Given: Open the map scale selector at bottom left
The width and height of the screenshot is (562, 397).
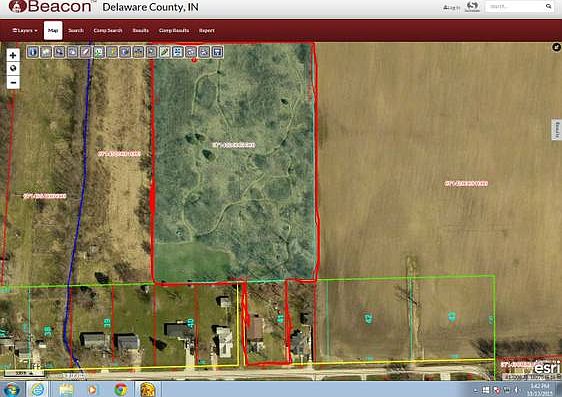Looking at the screenshot, I should [x=24, y=373].
